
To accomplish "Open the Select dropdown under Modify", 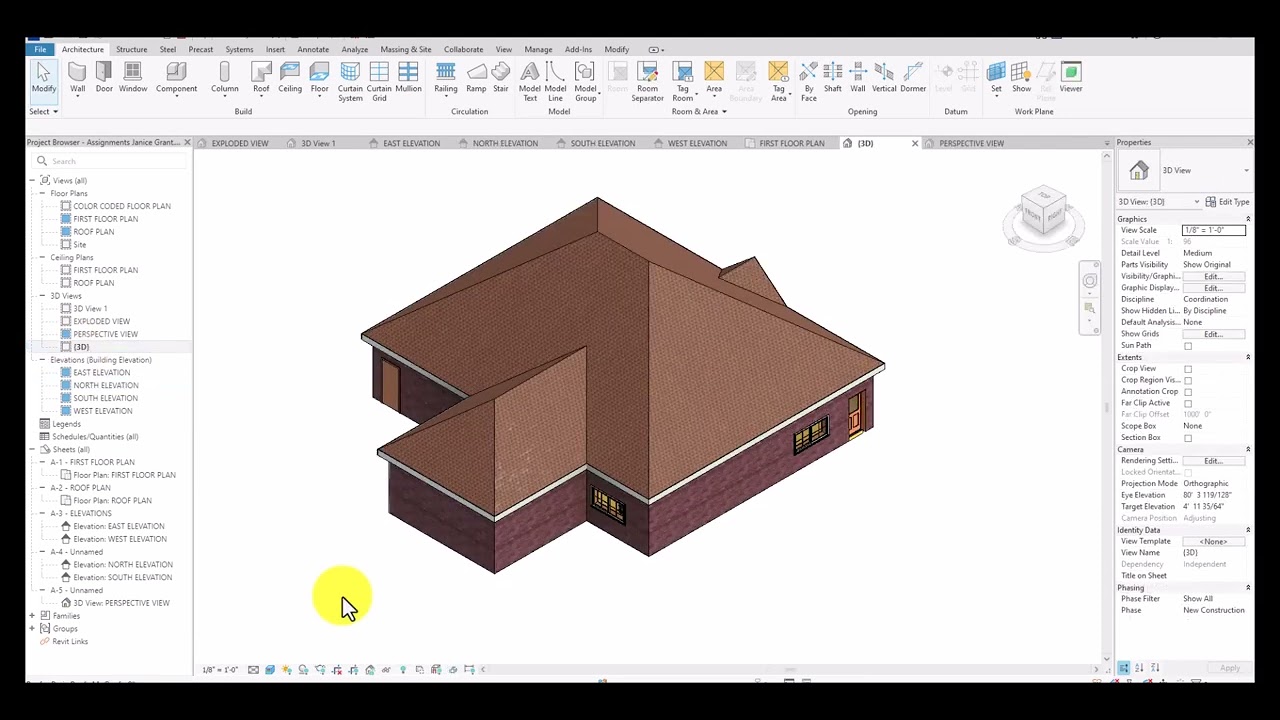I will tap(44, 111).
